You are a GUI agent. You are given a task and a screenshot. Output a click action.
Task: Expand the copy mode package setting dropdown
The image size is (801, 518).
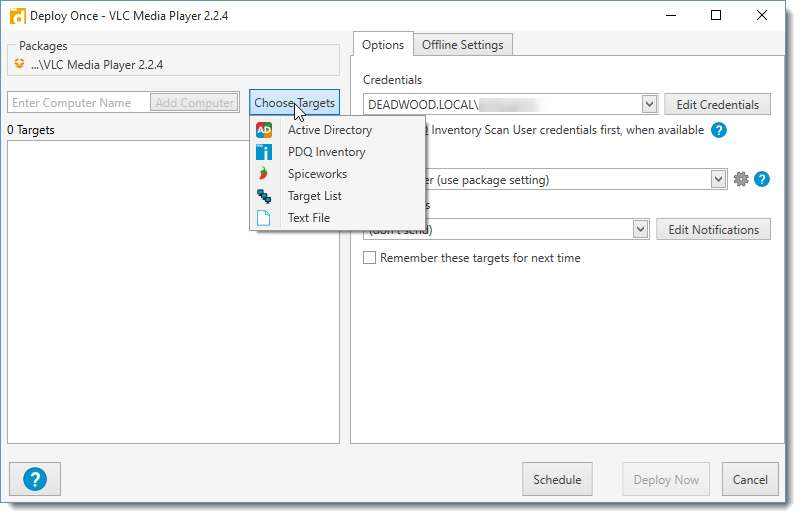(718, 179)
